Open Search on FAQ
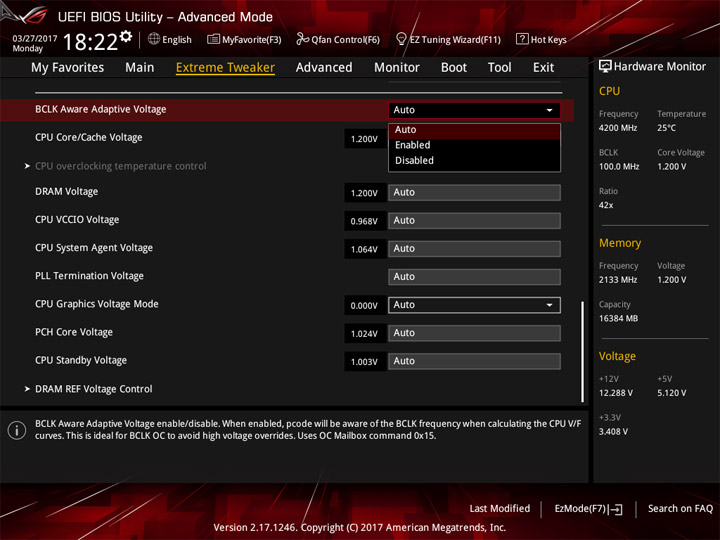 680,508
